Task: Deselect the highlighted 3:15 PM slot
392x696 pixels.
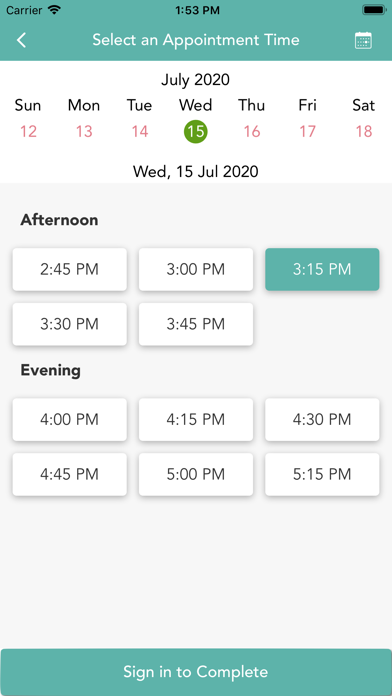Action: pos(322,269)
